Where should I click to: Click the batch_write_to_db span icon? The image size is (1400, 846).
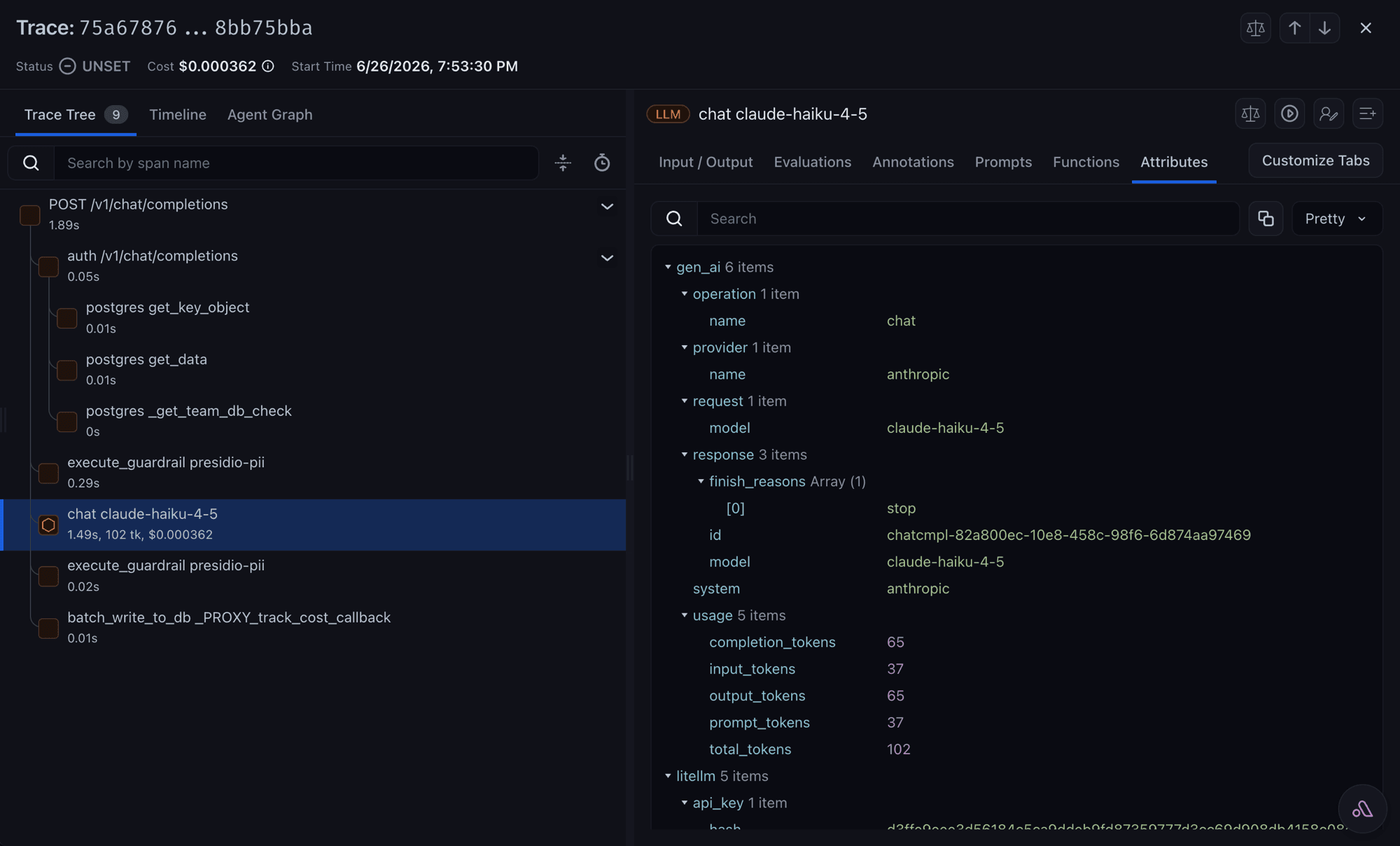tap(48, 627)
